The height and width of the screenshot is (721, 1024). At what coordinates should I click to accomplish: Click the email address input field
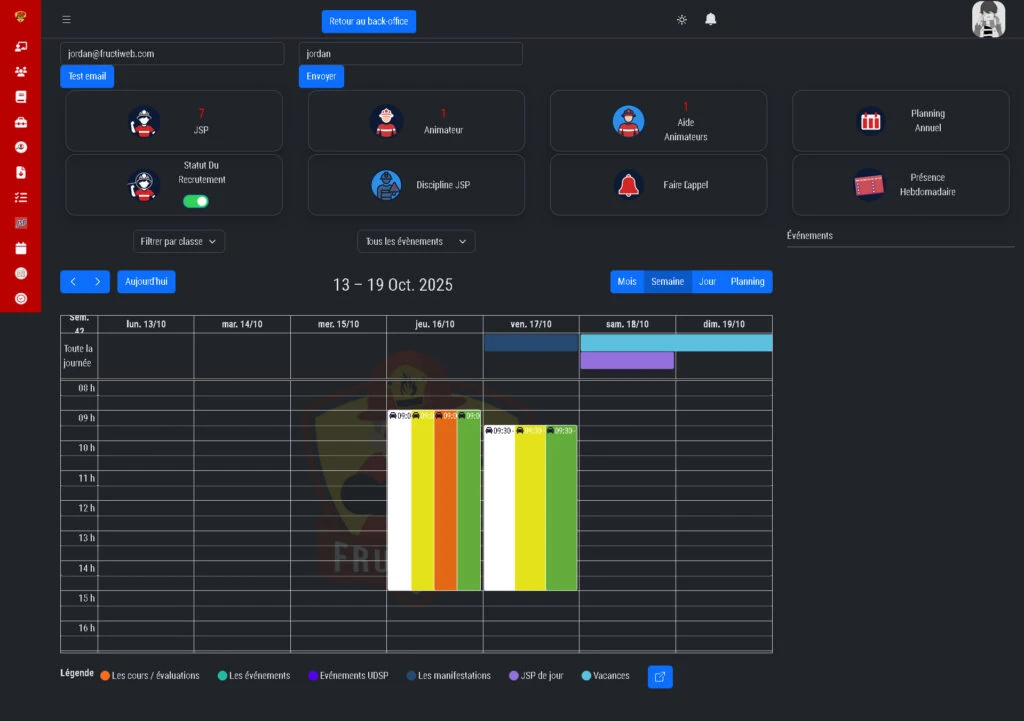tap(172, 54)
